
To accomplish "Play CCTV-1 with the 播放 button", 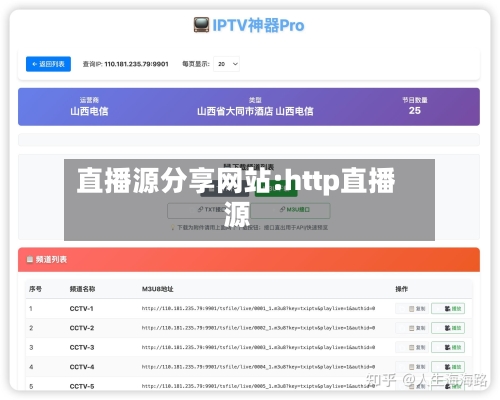I will point(448,309).
